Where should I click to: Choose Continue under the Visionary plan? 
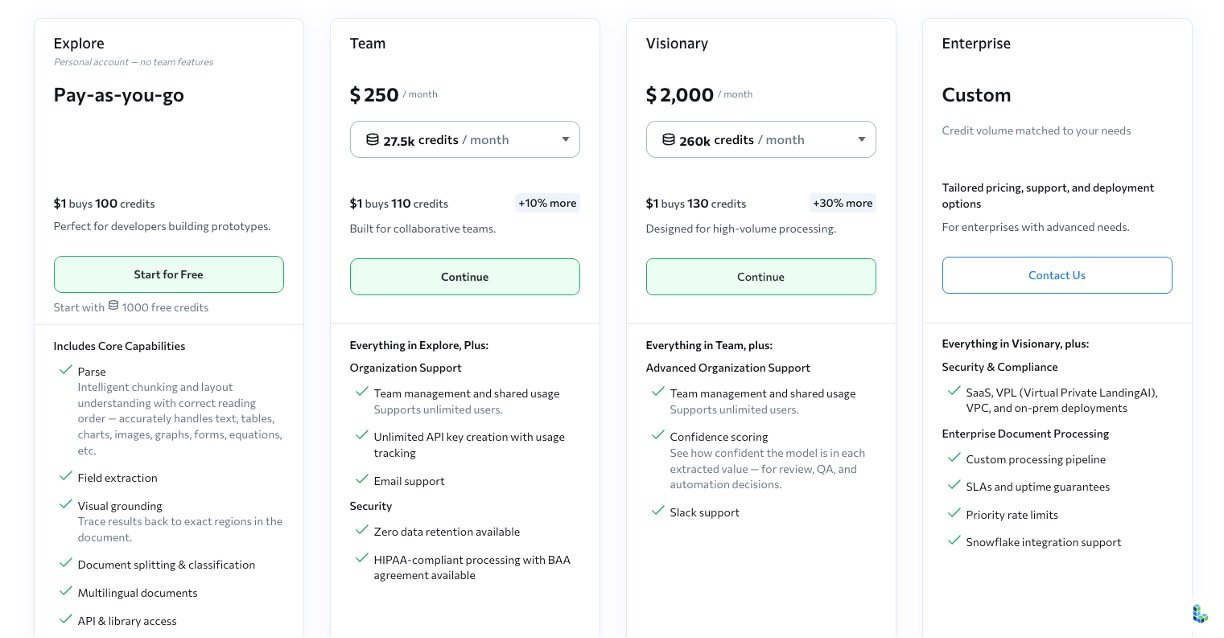(760, 277)
